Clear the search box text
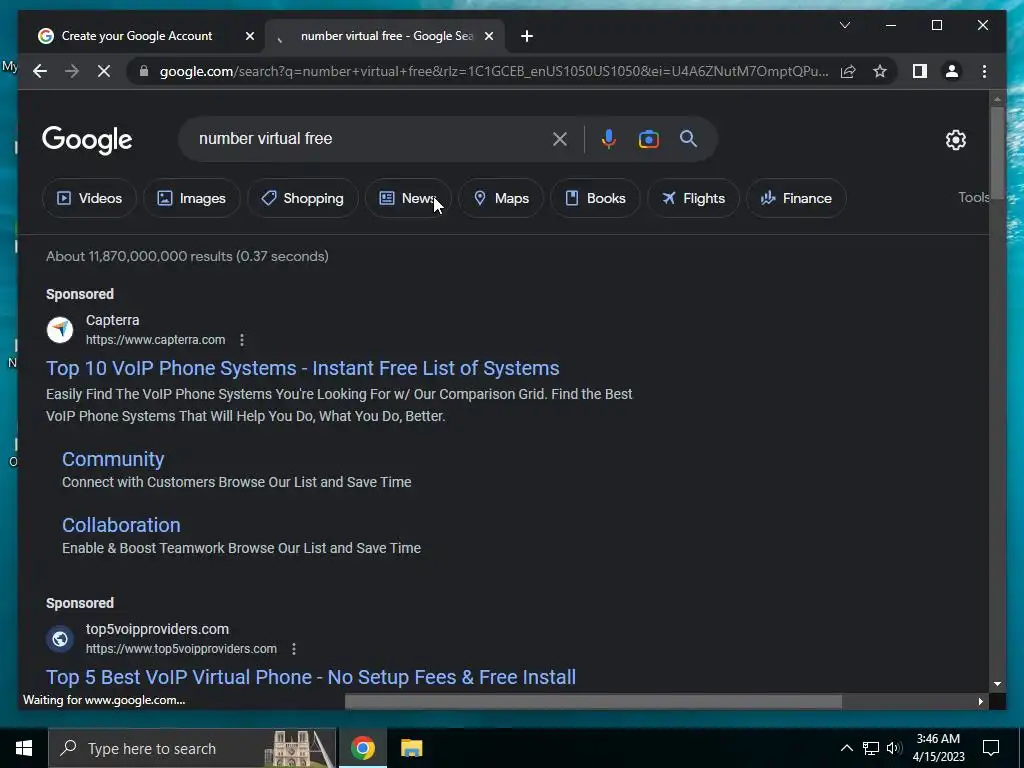 pos(560,138)
